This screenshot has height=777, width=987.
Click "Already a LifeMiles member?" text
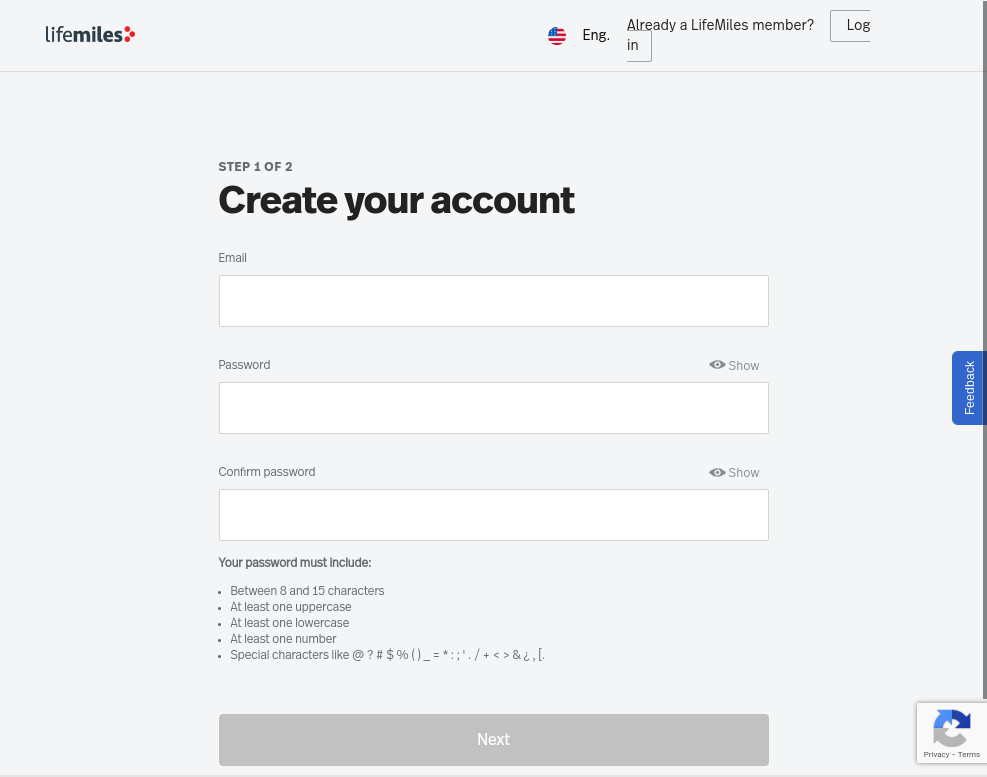point(720,25)
